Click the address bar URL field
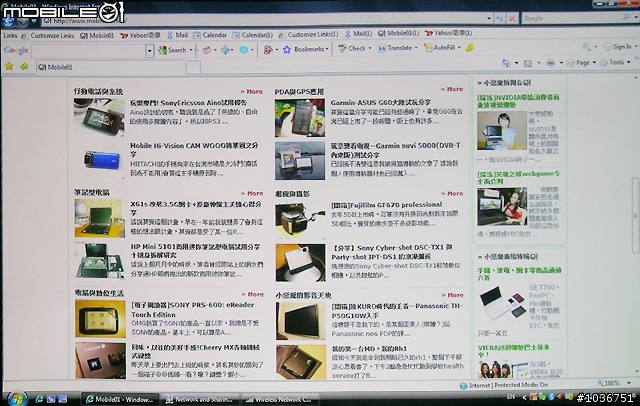 [263, 19]
